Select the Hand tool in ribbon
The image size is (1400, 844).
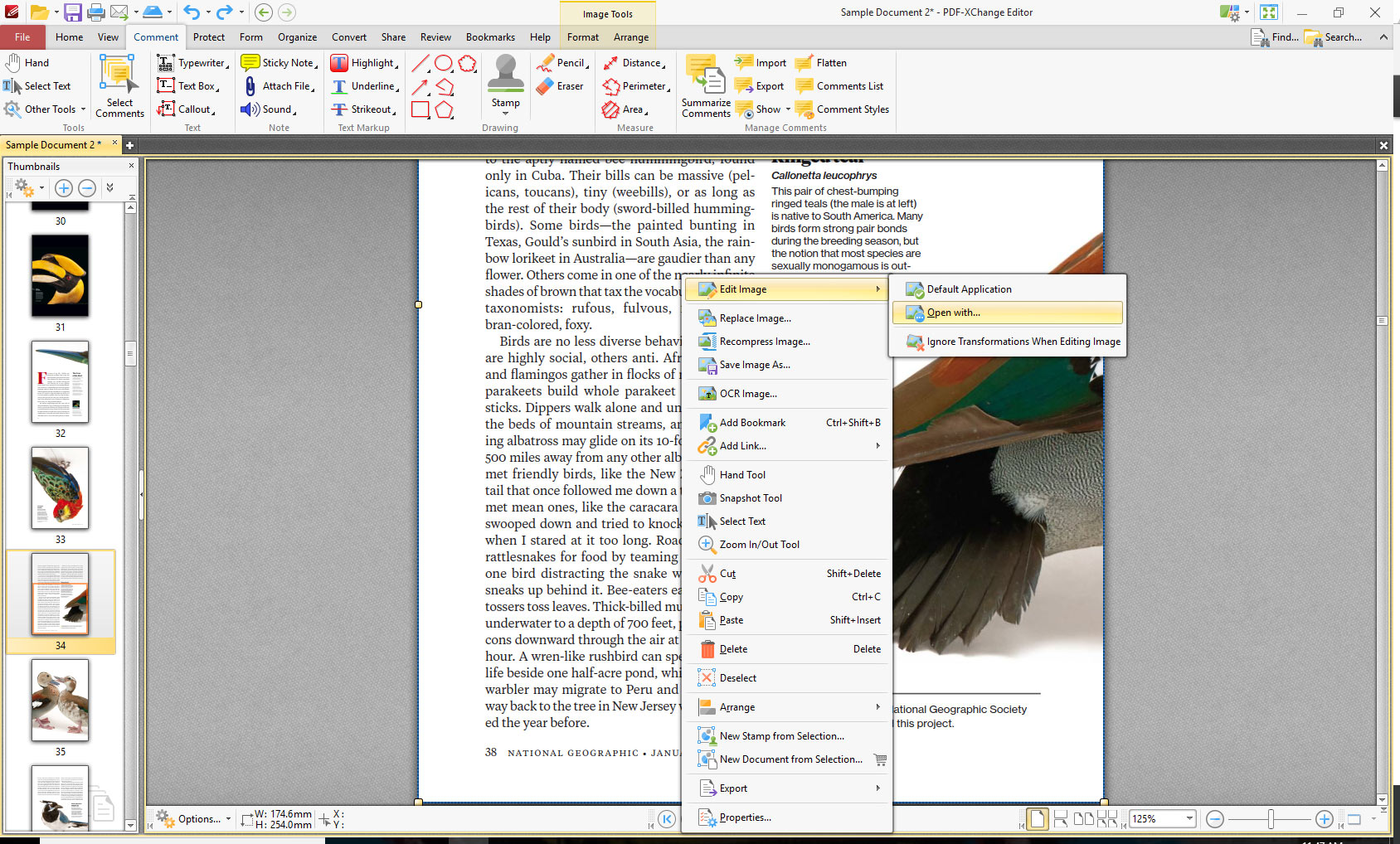coord(27,63)
